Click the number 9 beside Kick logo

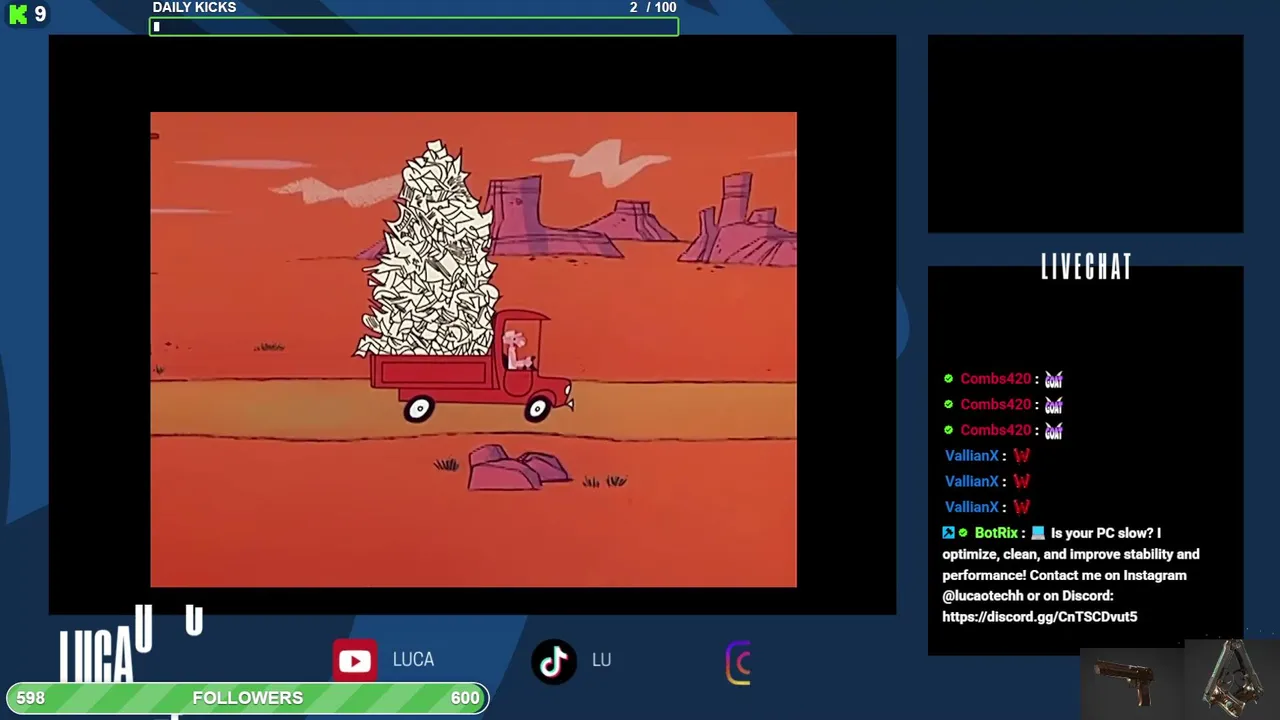coord(40,14)
